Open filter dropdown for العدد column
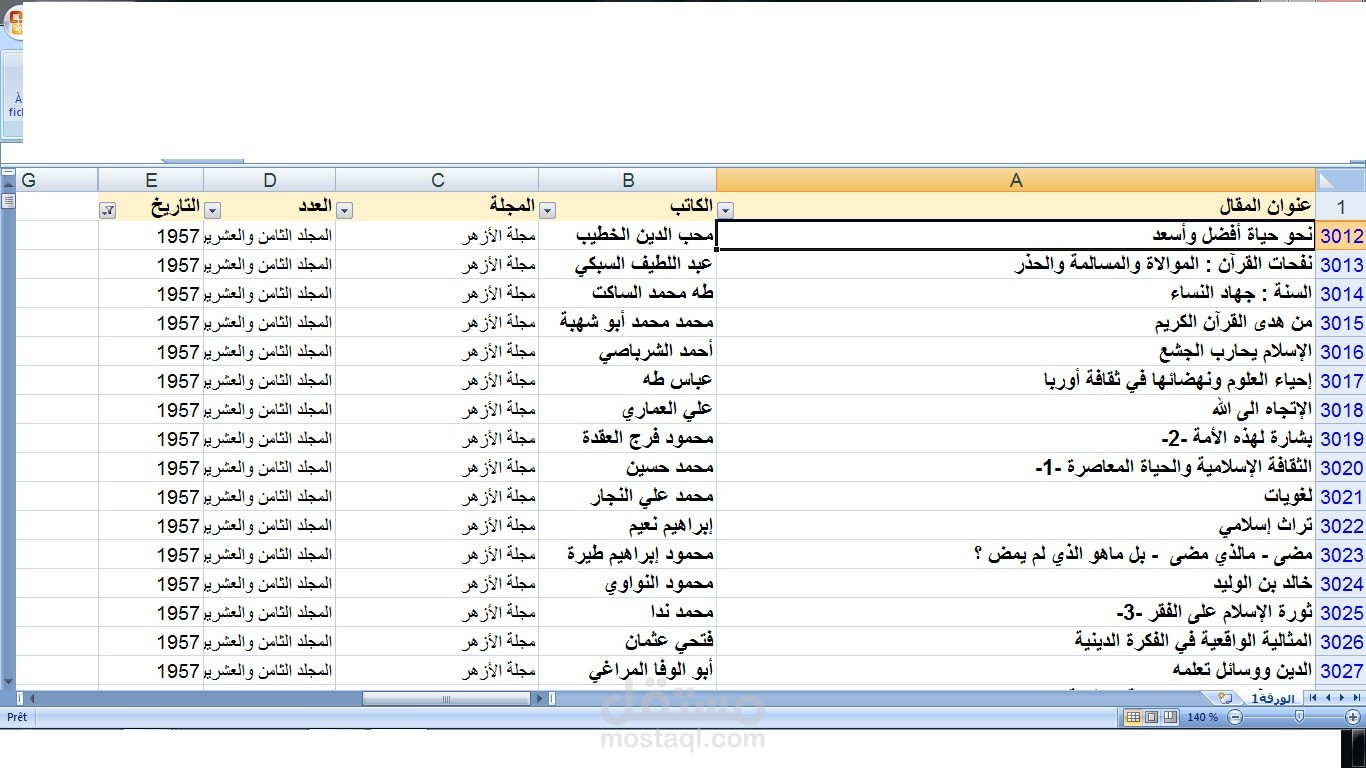Screen dimensions: 1366x768 [212, 210]
